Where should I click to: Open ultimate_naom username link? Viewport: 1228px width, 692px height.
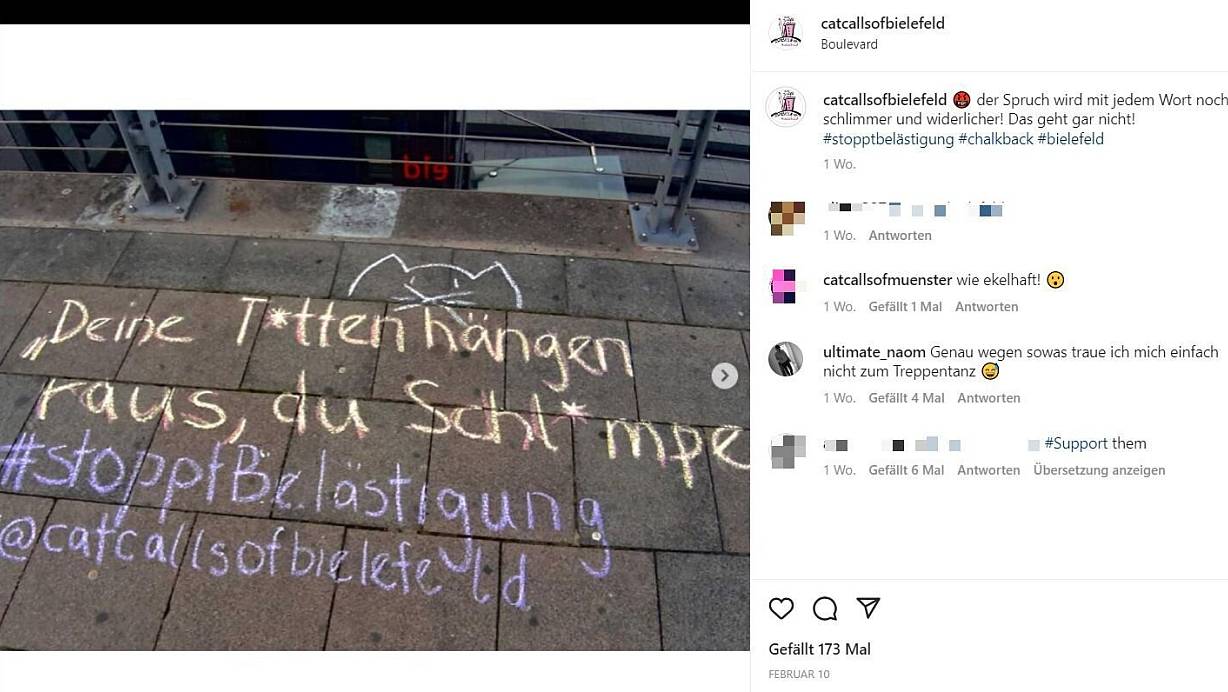click(x=874, y=352)
